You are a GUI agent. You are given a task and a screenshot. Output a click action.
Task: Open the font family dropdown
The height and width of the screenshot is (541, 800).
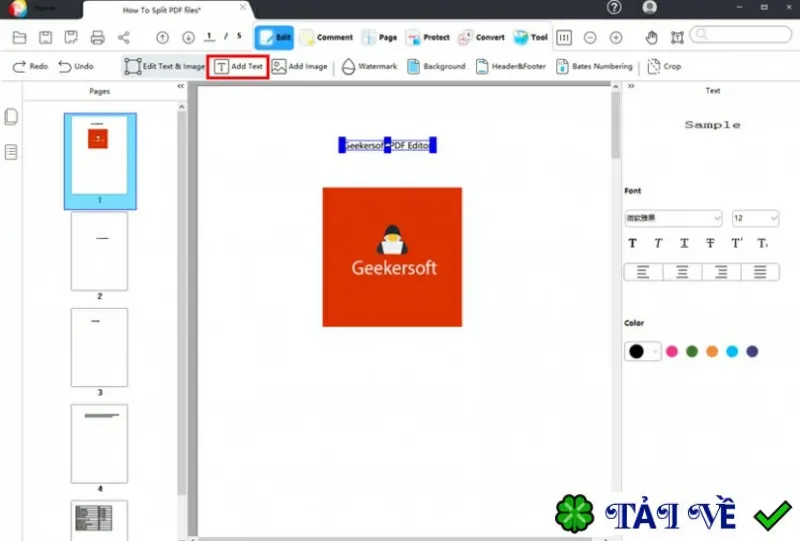click(x=673, y=218)
